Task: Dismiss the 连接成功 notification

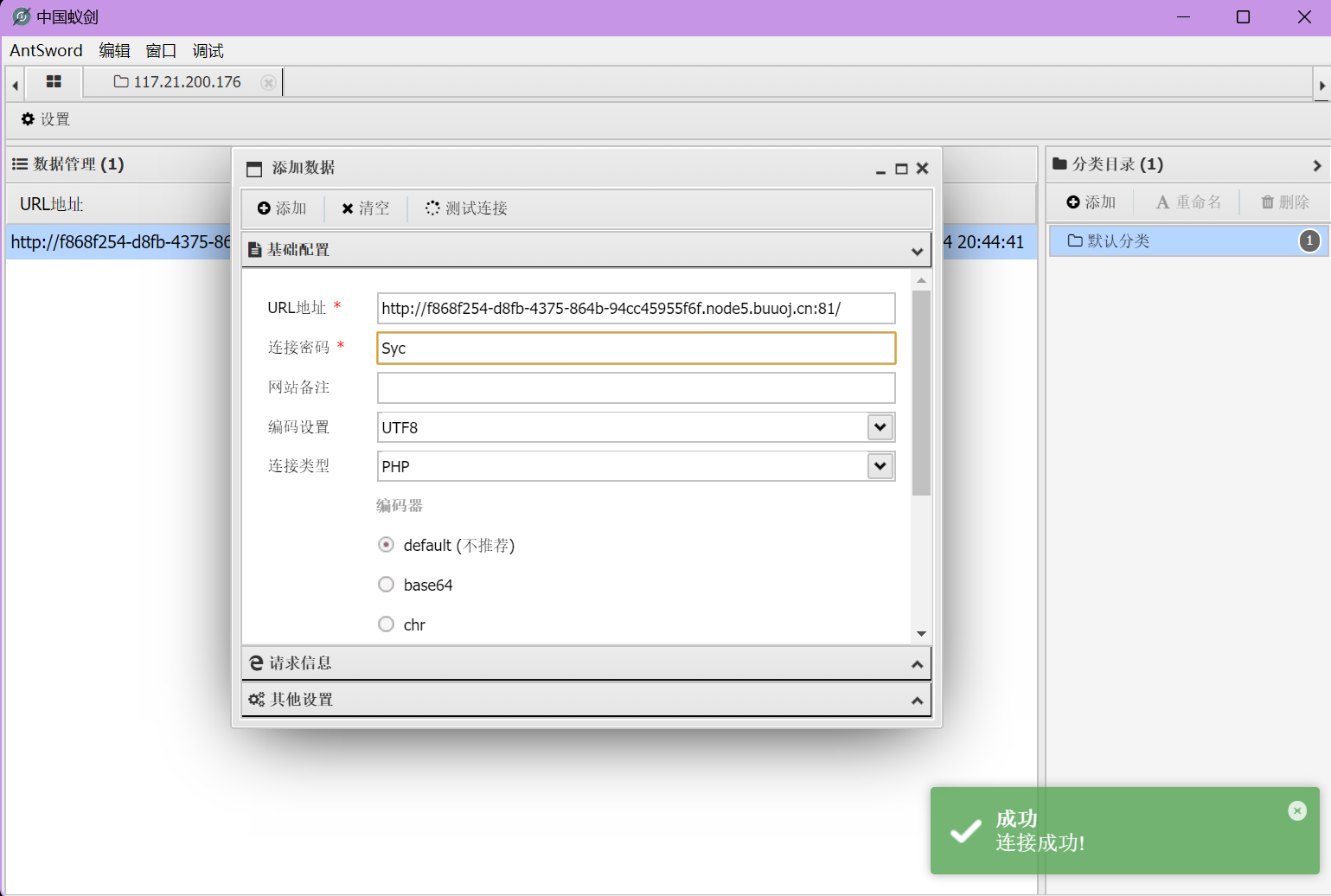Action: 1297,810
